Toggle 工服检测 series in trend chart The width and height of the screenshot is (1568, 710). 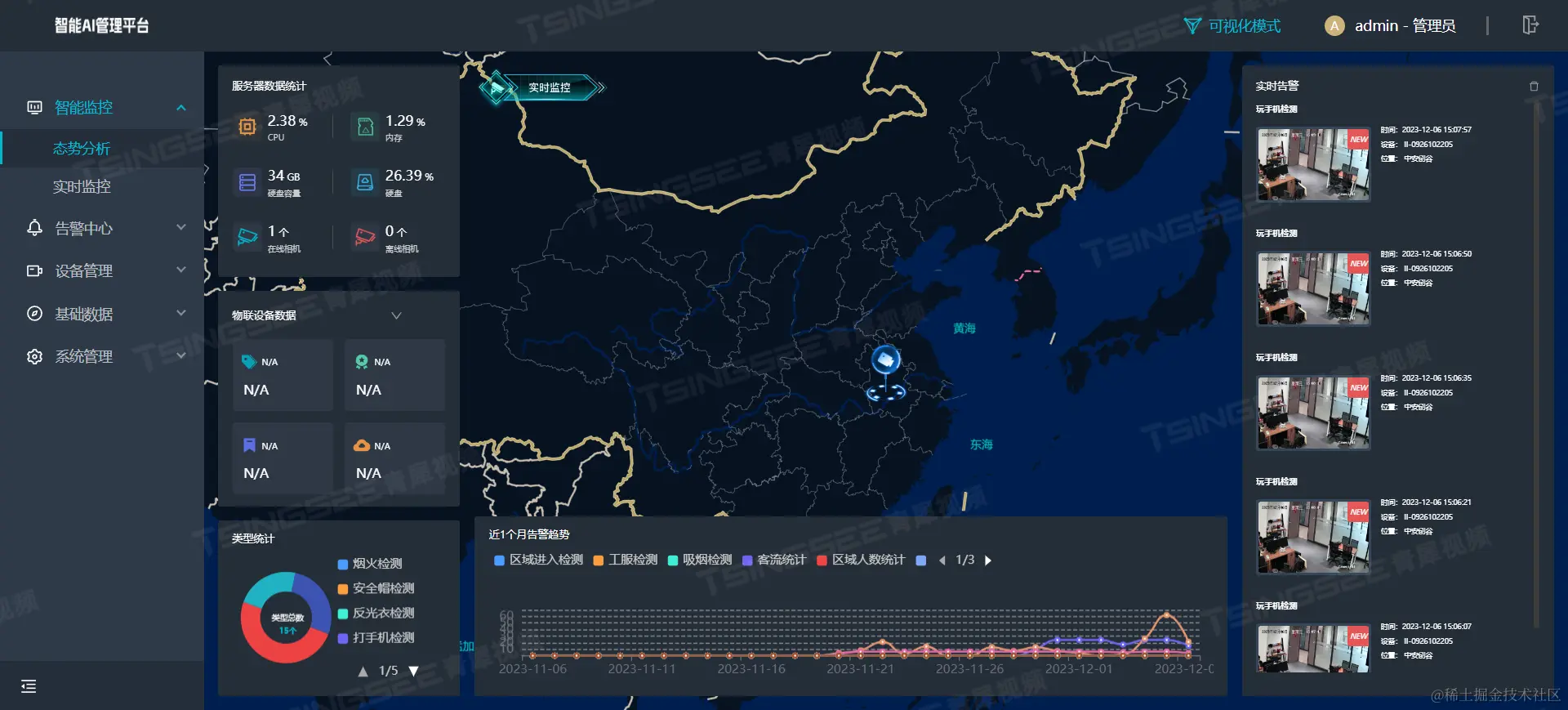click(626, 560)
